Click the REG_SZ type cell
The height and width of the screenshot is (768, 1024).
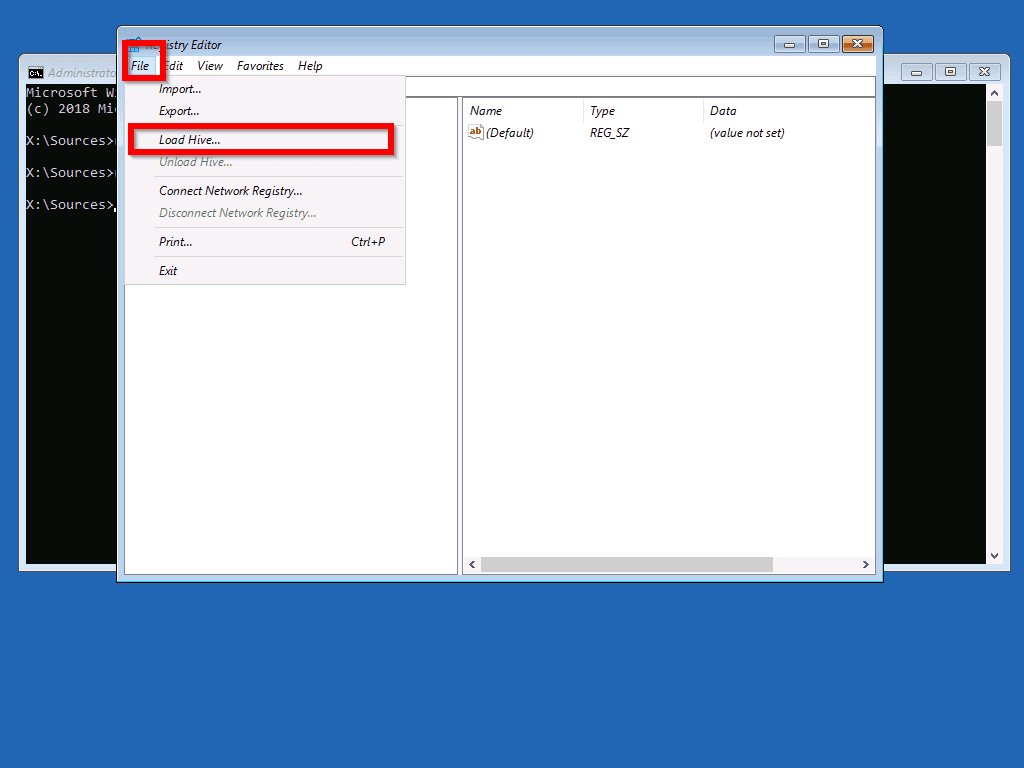[609, 133]
